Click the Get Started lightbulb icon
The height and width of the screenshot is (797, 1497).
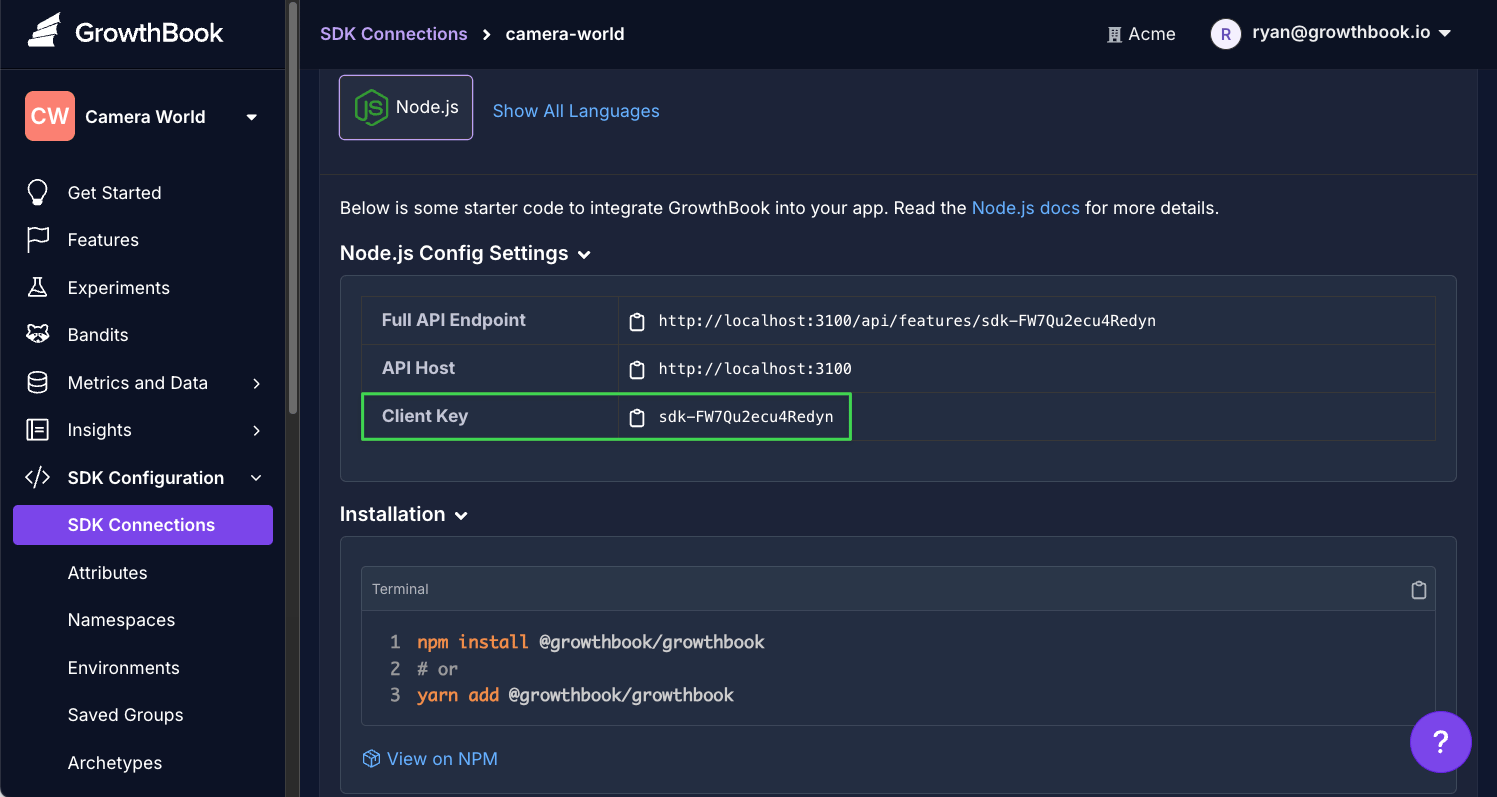click(x=37, y=193)
